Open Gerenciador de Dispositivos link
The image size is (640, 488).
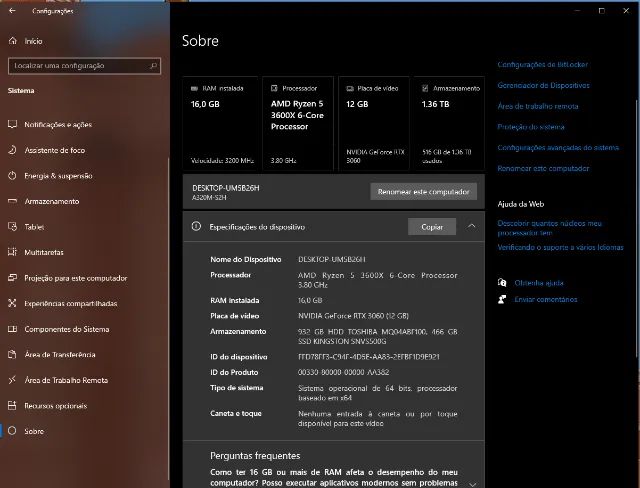click(x=543, y=85)
